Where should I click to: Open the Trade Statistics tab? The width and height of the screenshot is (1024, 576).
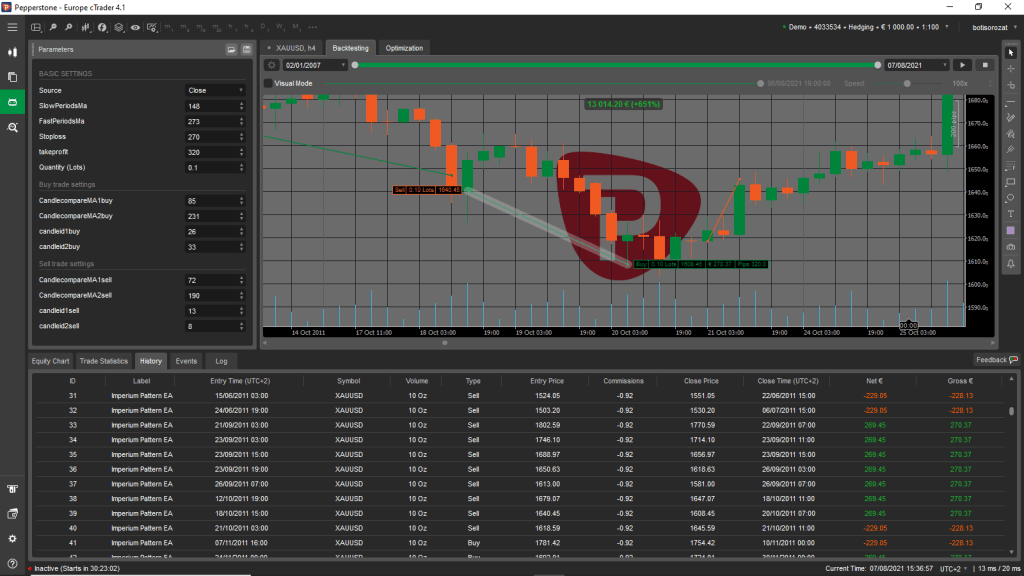104,360
